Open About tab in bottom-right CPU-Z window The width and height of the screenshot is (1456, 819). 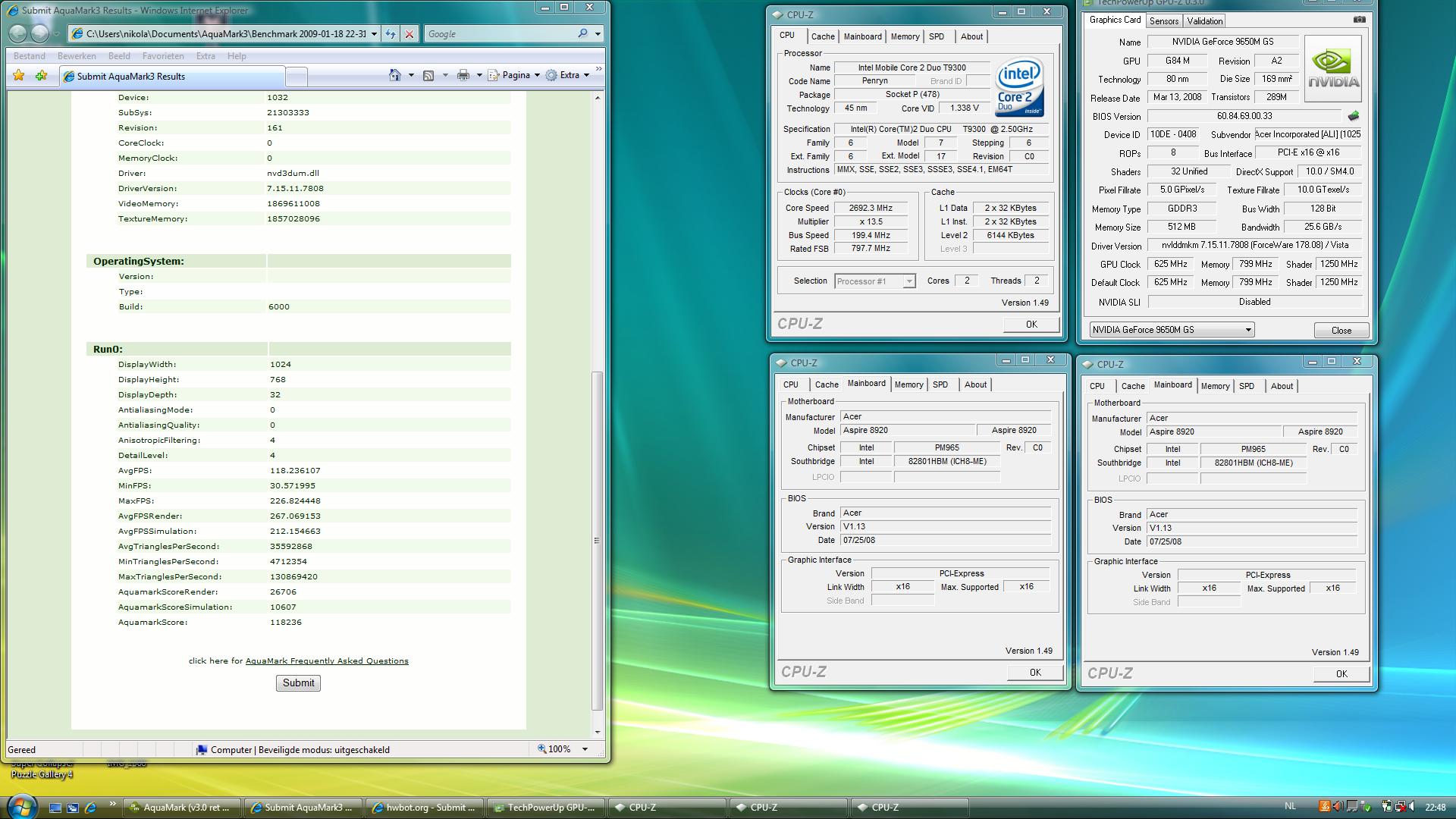1282,386
